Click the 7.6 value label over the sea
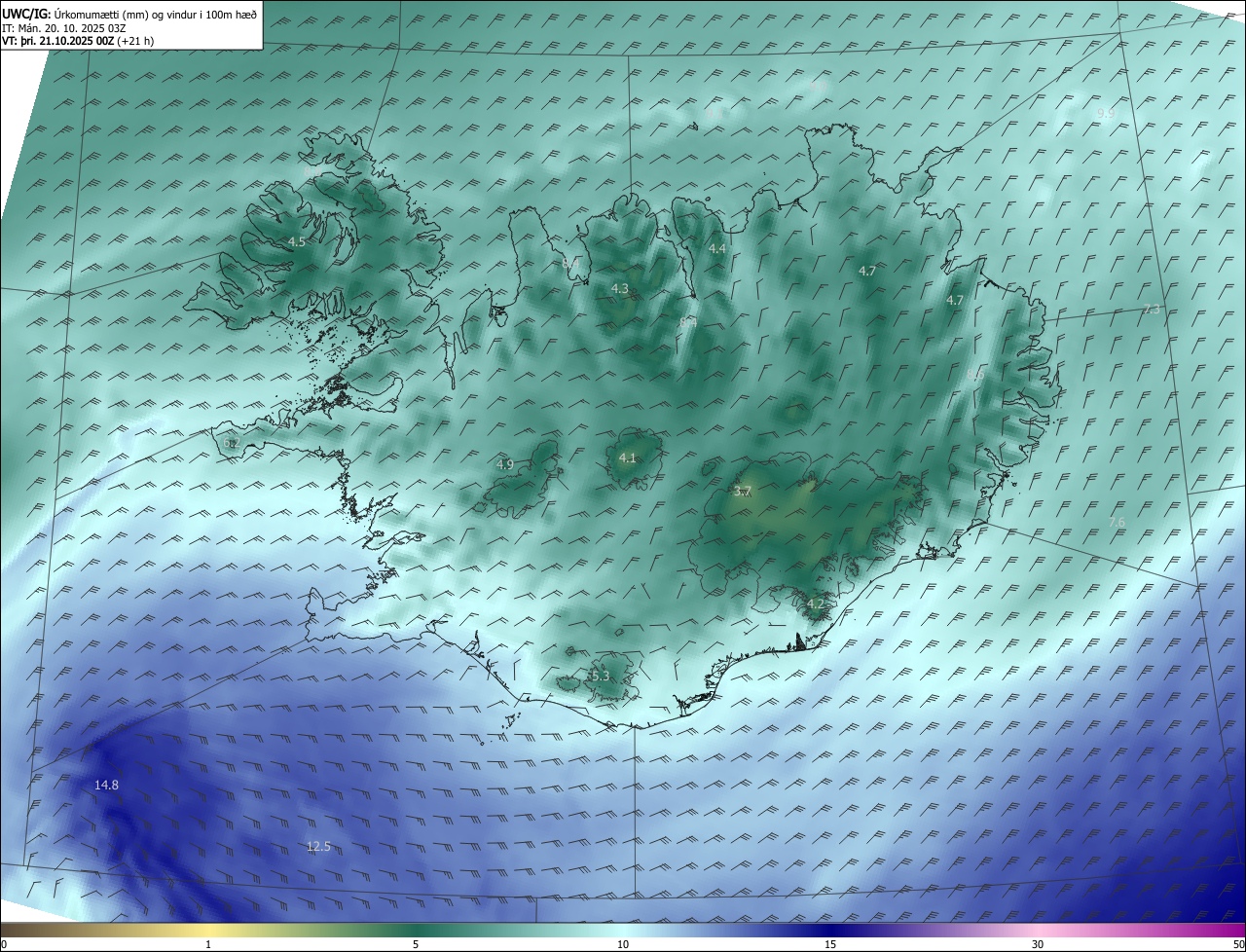The image size is (1246, 952). pos(1117,523)
